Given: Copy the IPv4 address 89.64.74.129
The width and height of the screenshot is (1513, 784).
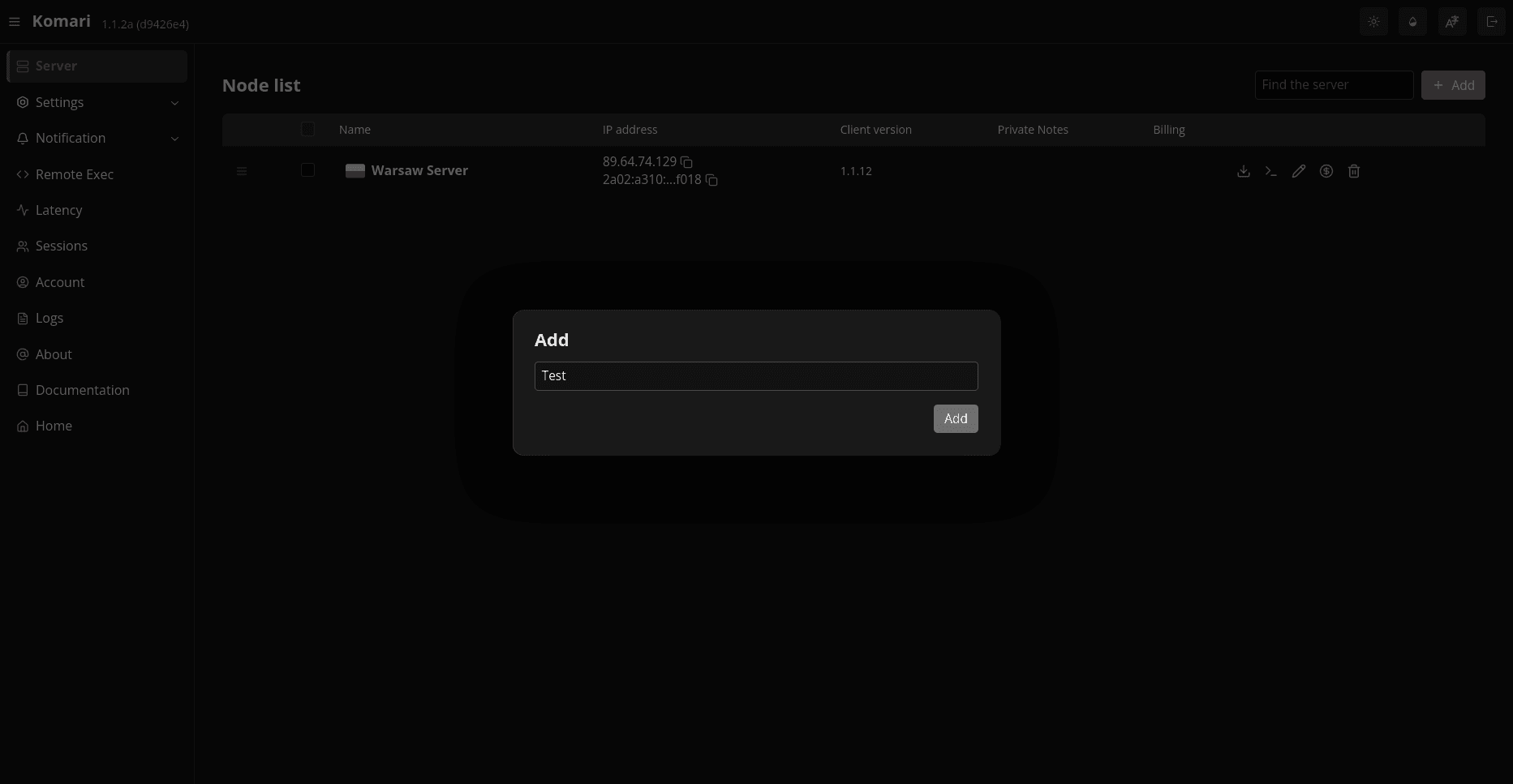Looking at the screenshot, I should point(686,162).
